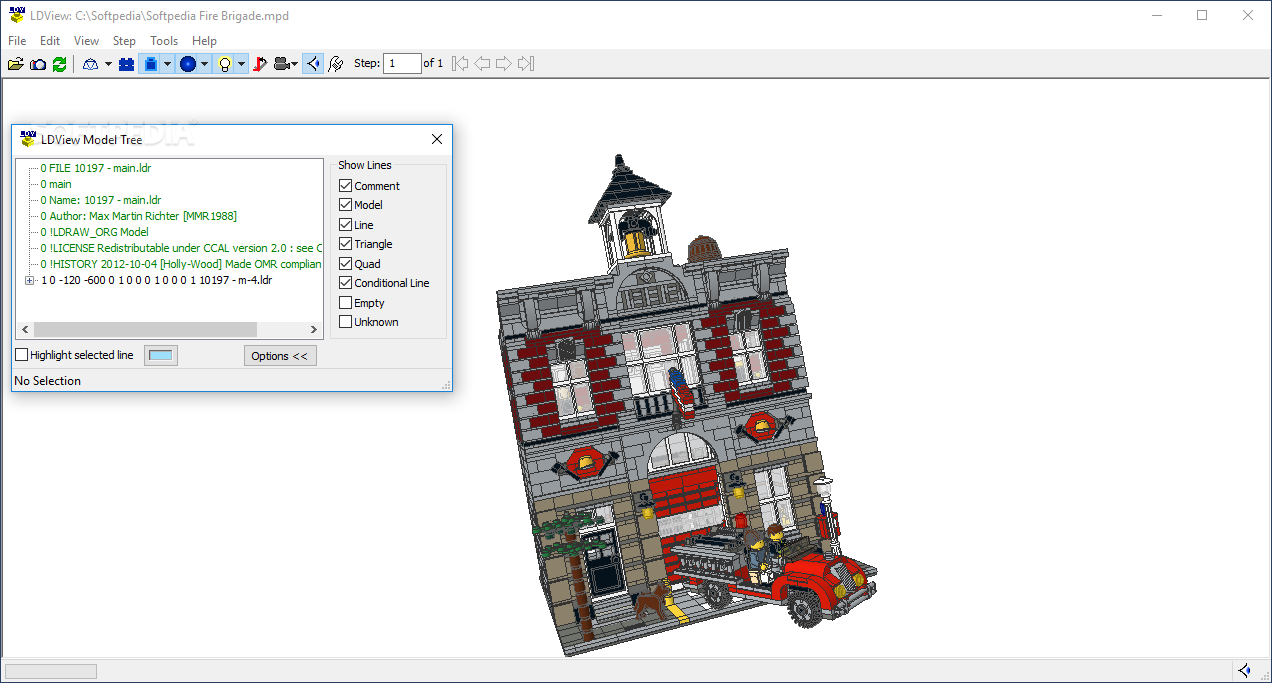Open the dropdown arrow beside blue sphere

204,64
